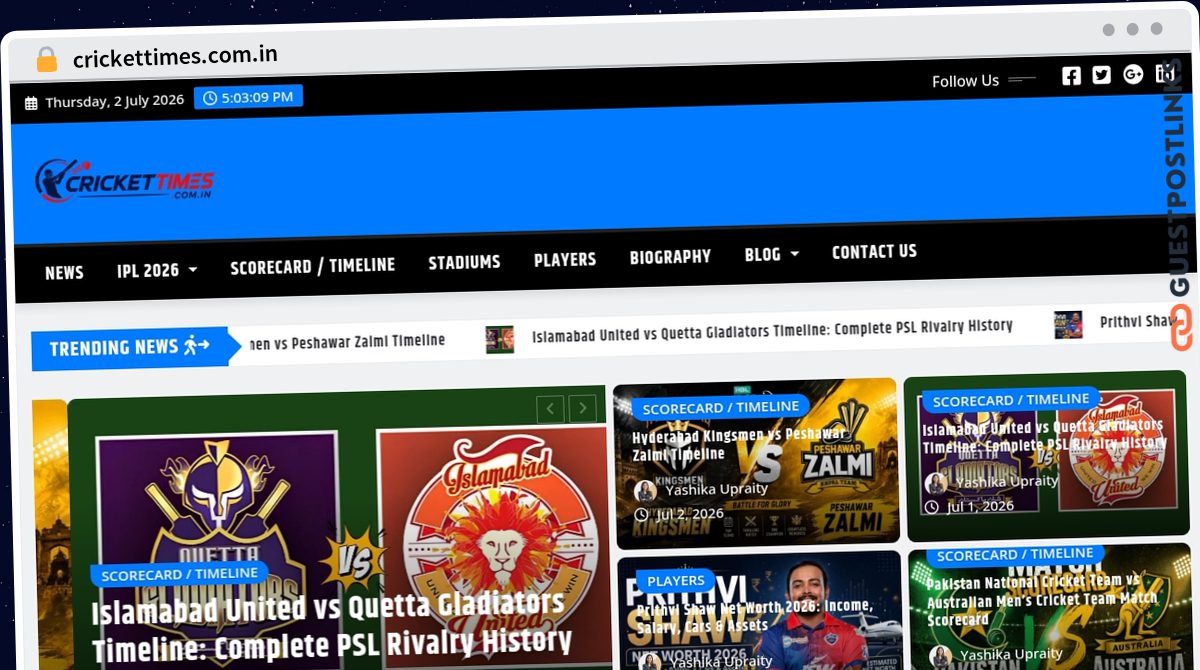
Task: Click clock icon next to Jul 2, 2026
Action: pyautogui.click(x=641, y=515)
